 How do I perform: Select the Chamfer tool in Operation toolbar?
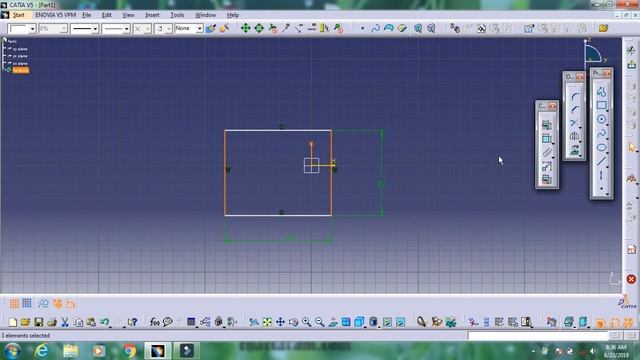point(575,109)
